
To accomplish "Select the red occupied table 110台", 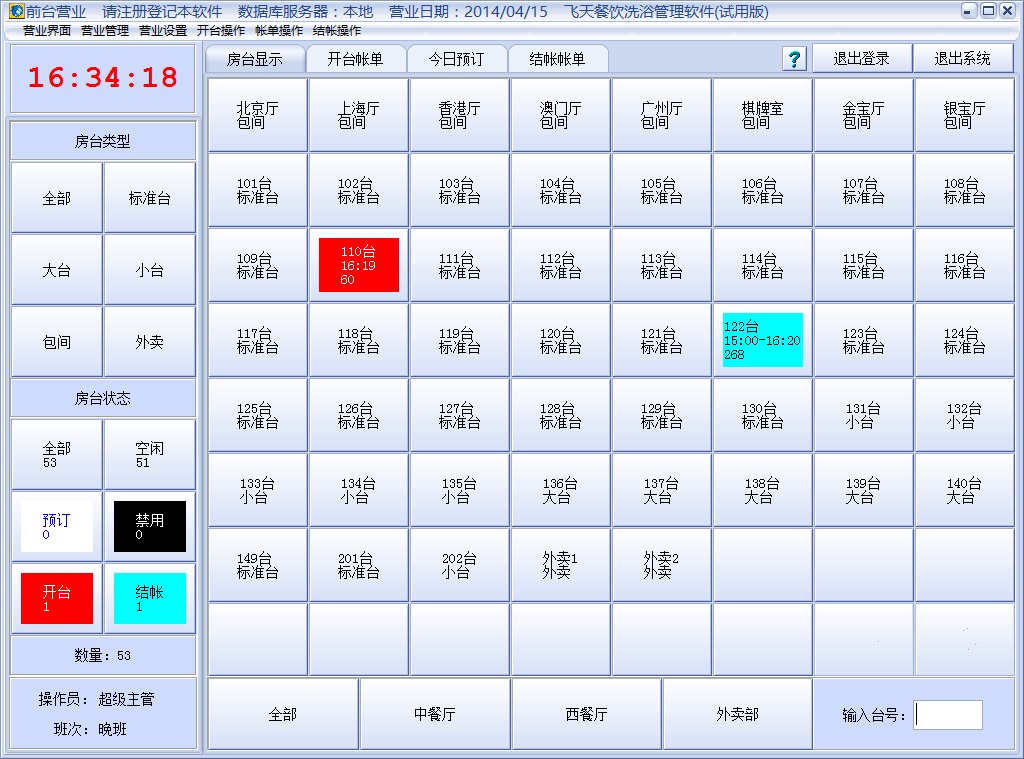I will coord(358,265).
